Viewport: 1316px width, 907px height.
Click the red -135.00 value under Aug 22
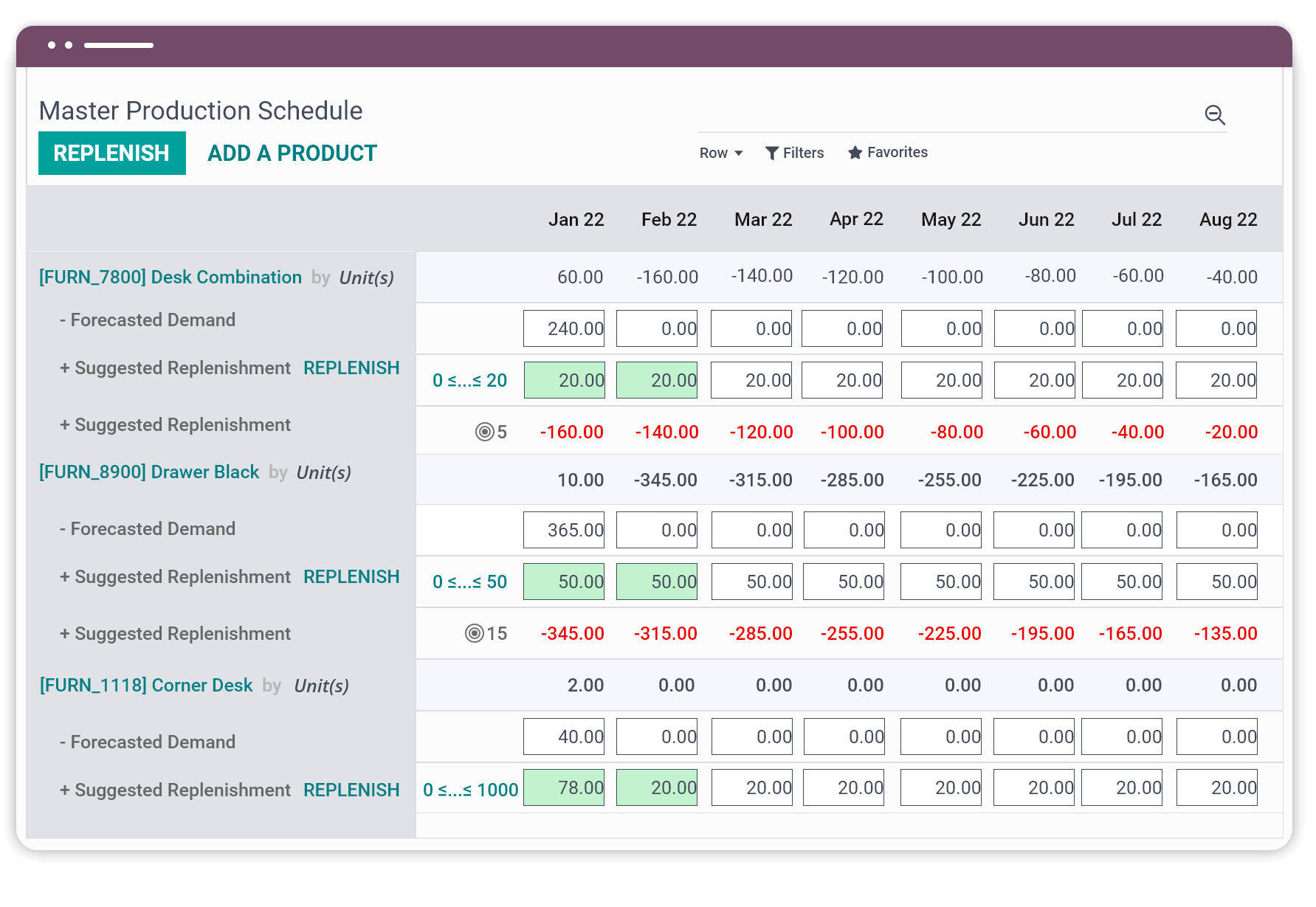(x=1225, y=633)
